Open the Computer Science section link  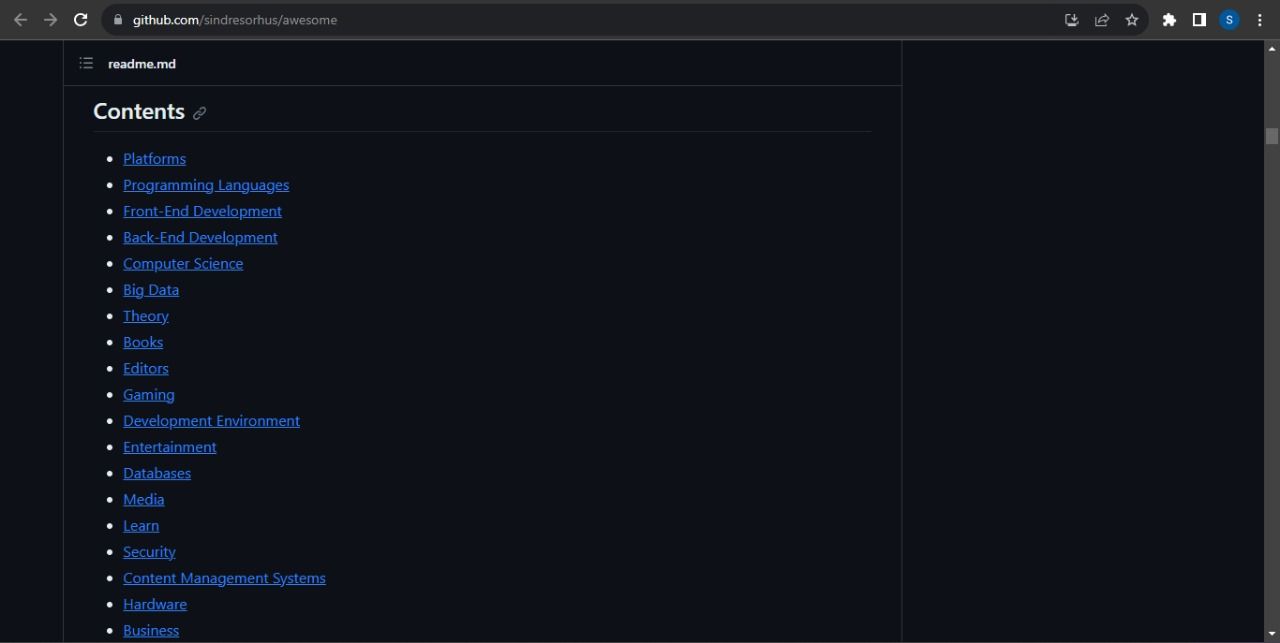point(183,263)
